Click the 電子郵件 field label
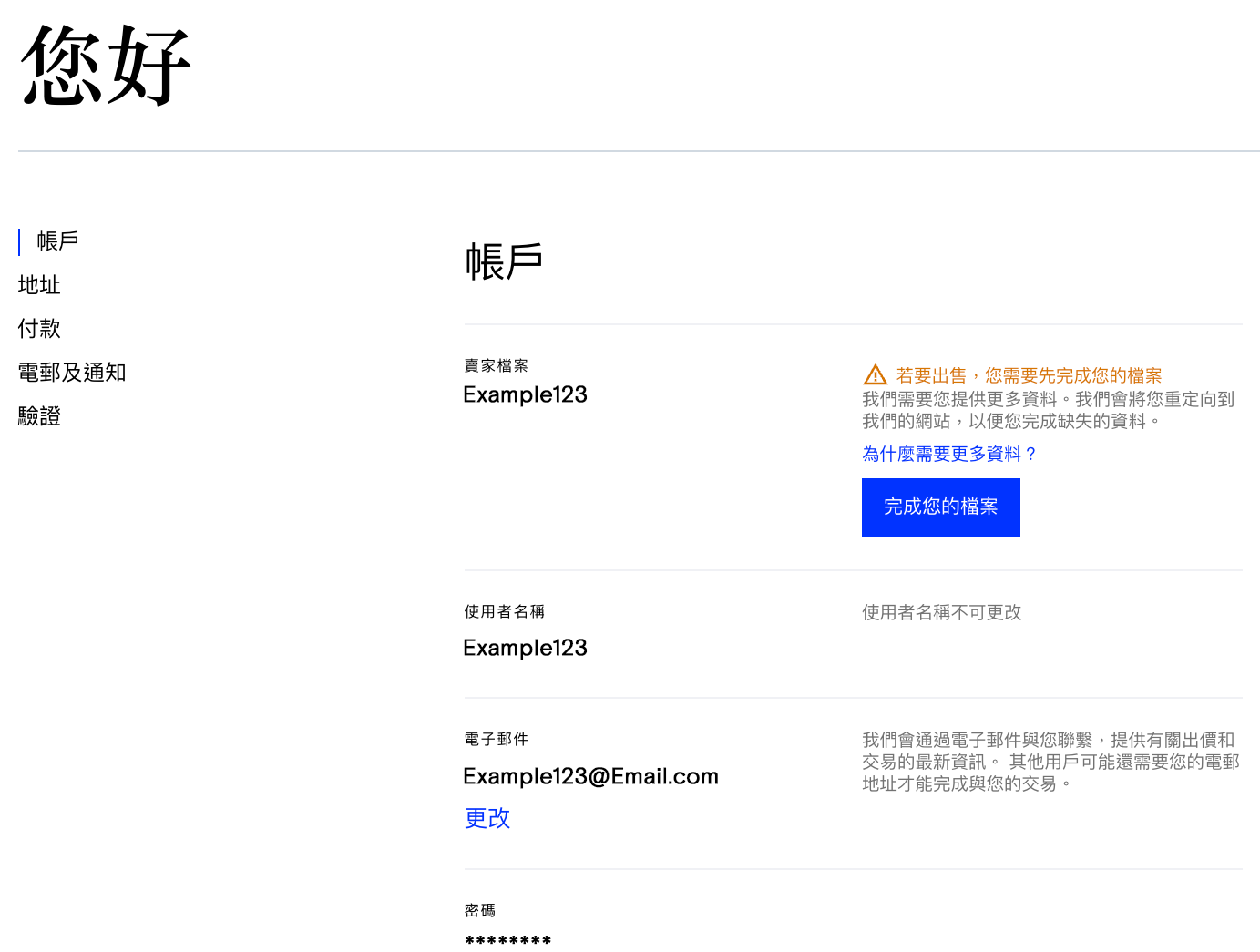The image size is (1260, 952). tap(496, 740)
